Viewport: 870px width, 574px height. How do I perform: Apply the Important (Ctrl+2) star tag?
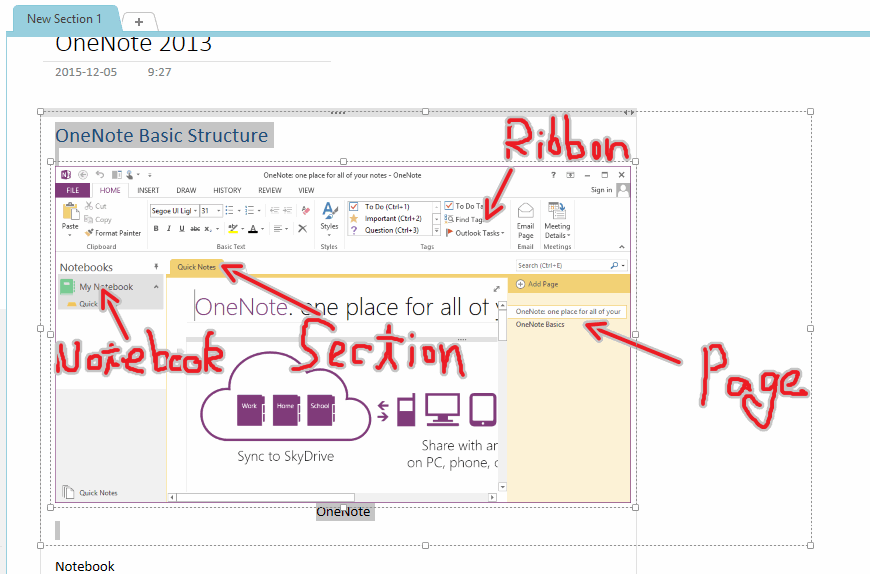[387, 219]
